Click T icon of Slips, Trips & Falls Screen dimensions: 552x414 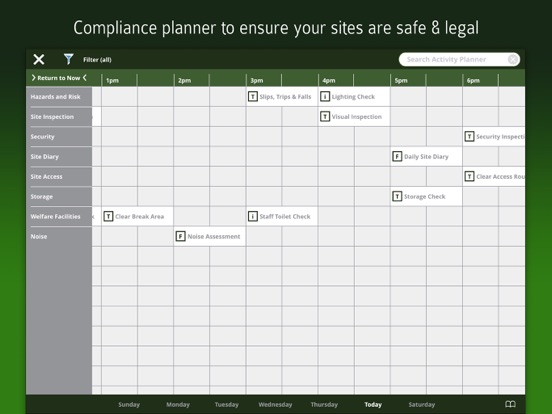(x=253, y=96)
